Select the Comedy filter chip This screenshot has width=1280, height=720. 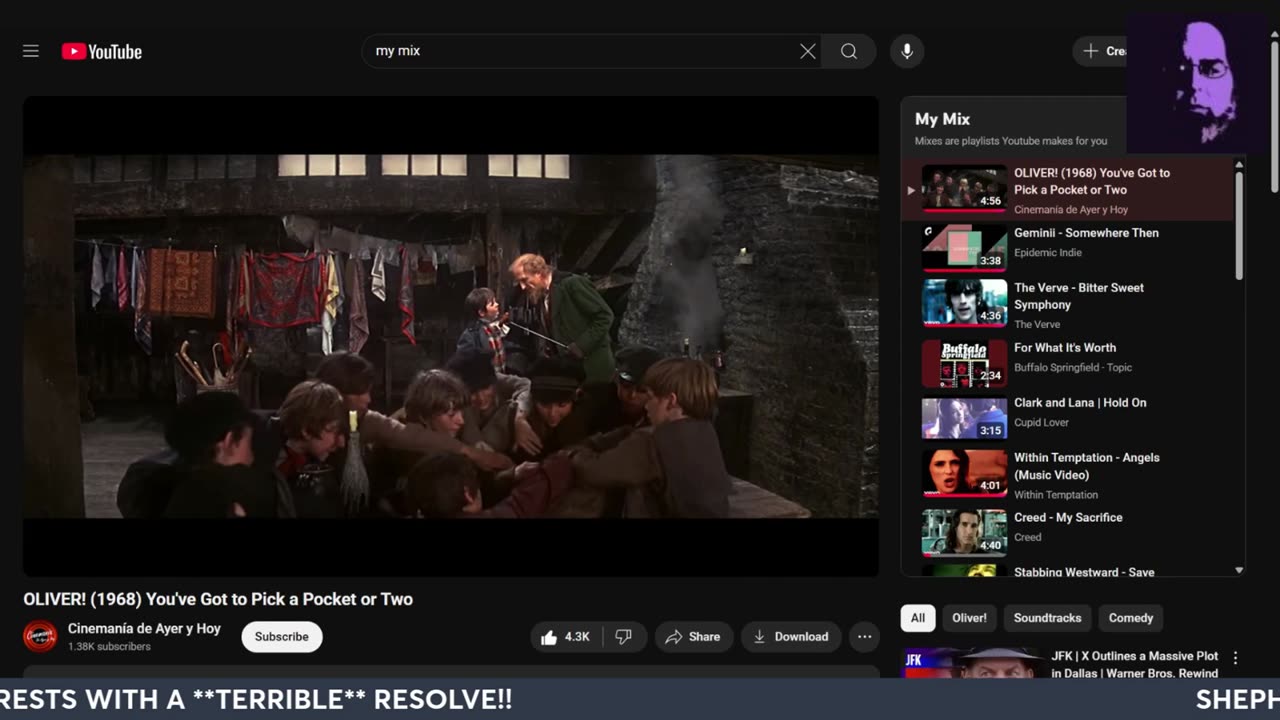coord(1131,618)
